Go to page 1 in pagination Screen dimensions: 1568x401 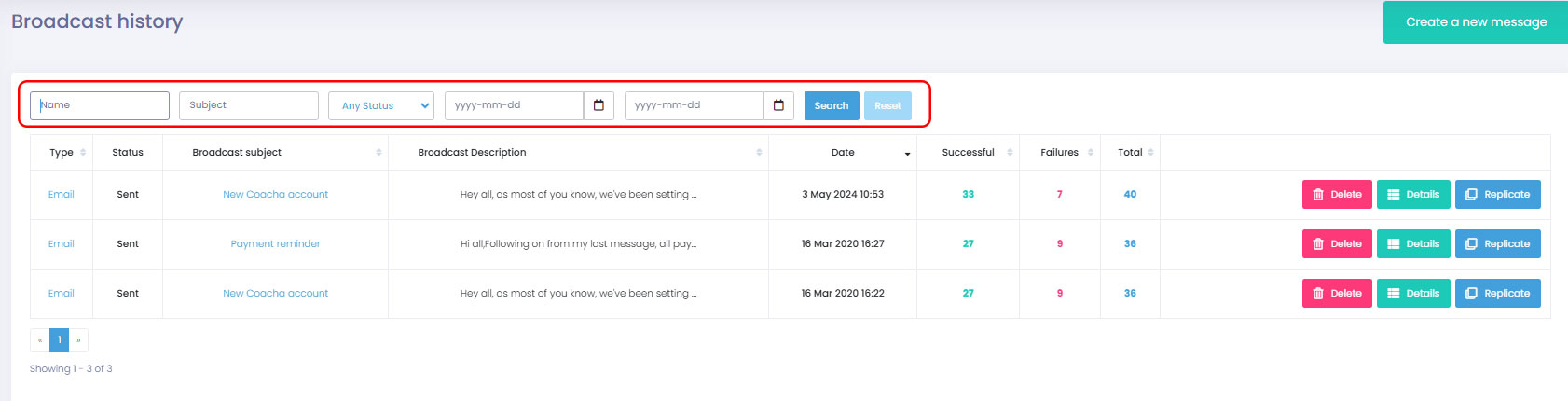pos(59,340)
